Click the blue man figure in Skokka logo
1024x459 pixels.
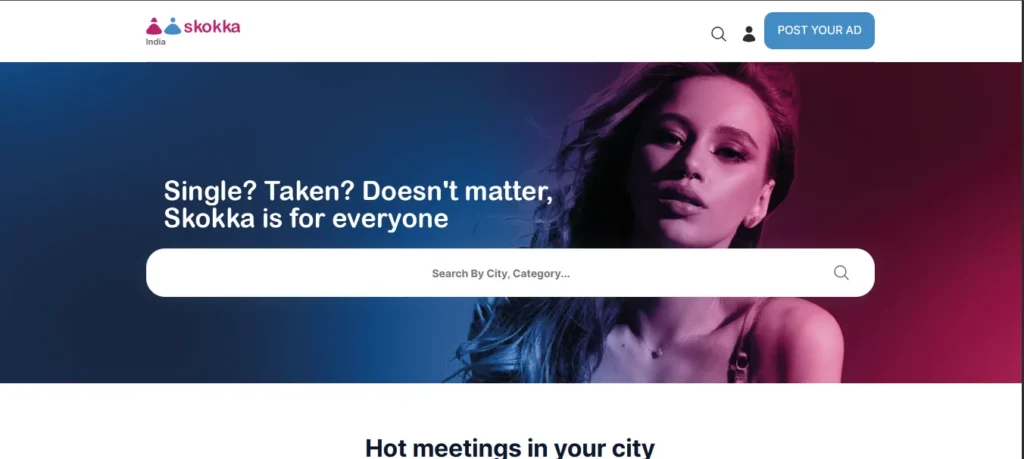point(172,26)
